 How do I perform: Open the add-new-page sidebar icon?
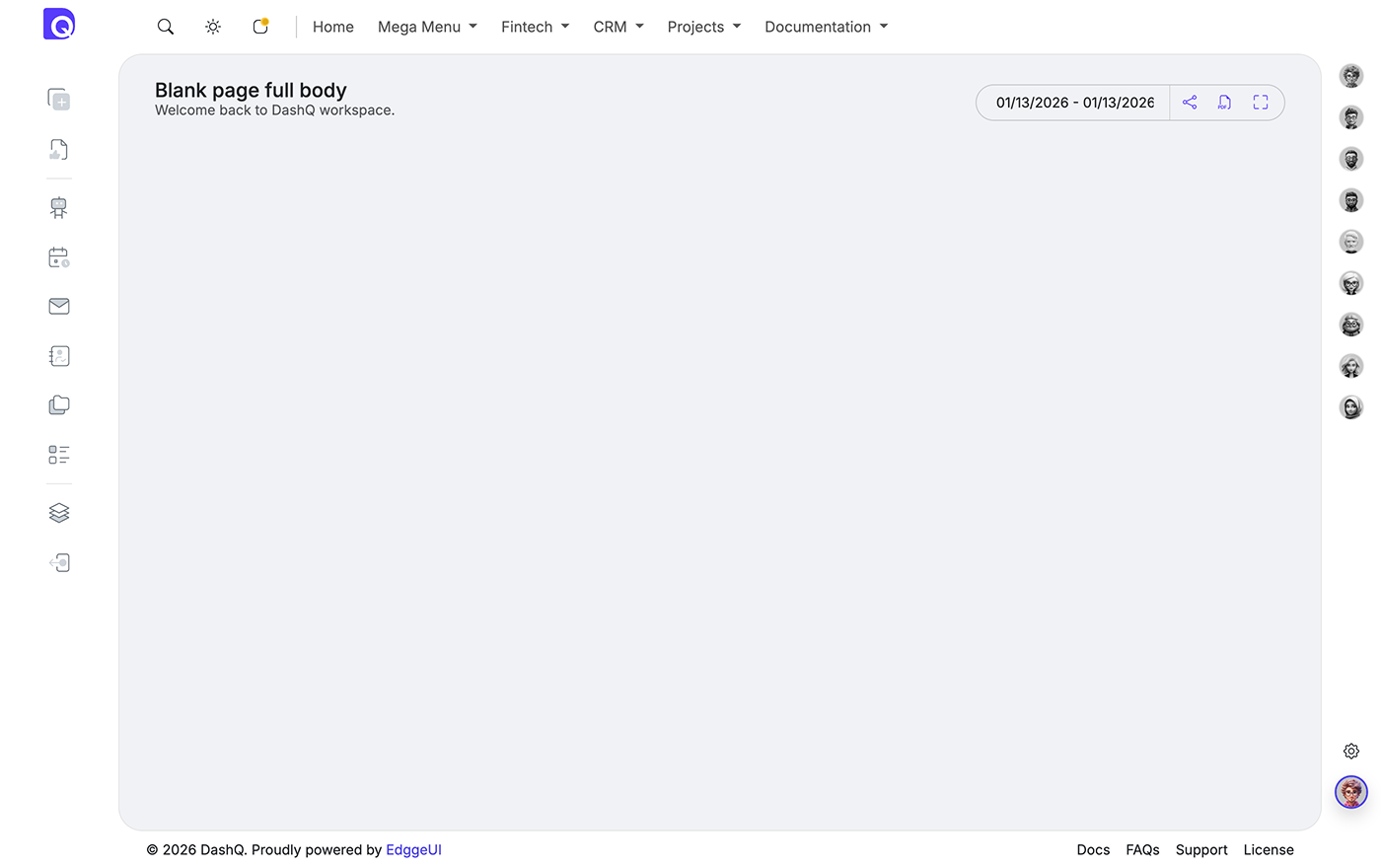point(59,99)
